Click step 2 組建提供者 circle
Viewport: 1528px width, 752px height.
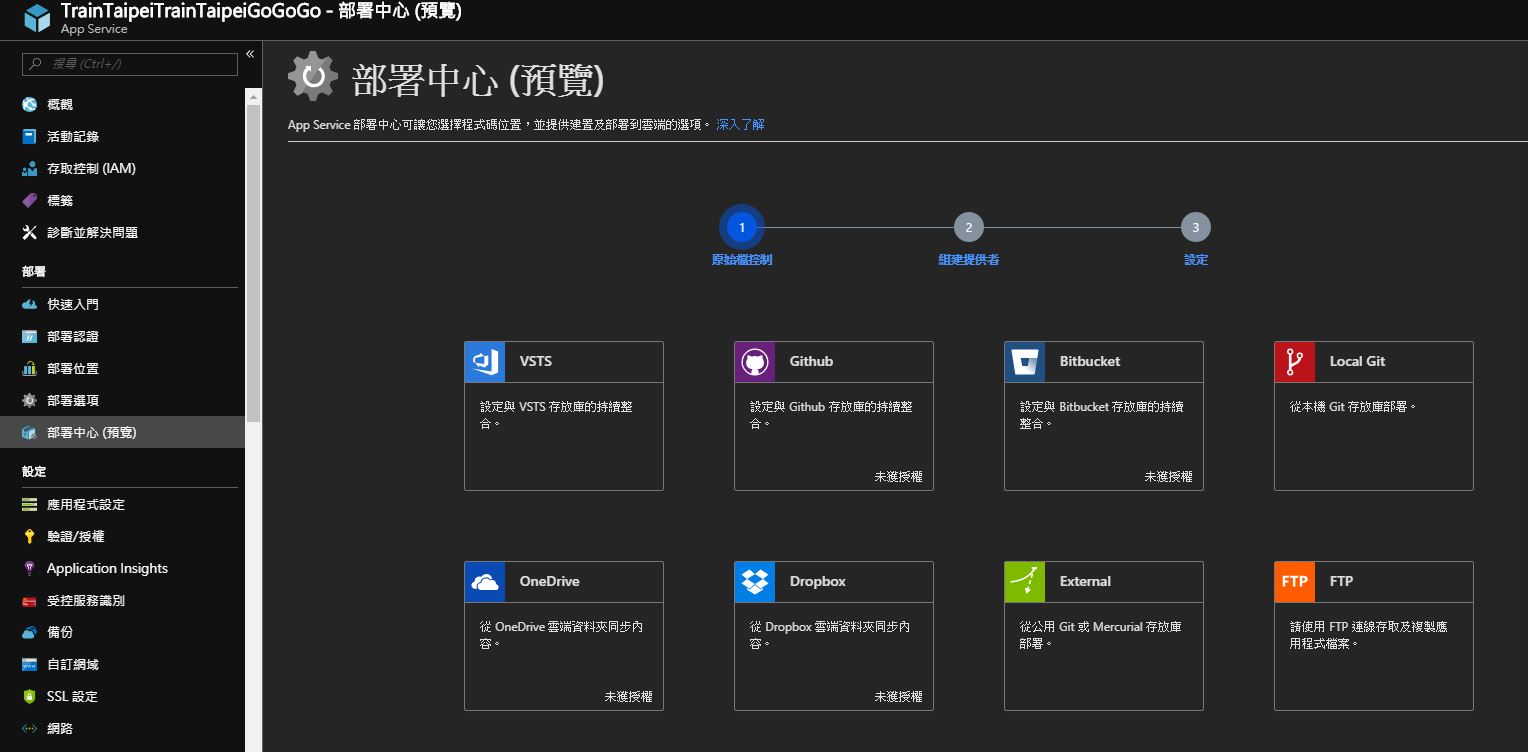point(968,228)
